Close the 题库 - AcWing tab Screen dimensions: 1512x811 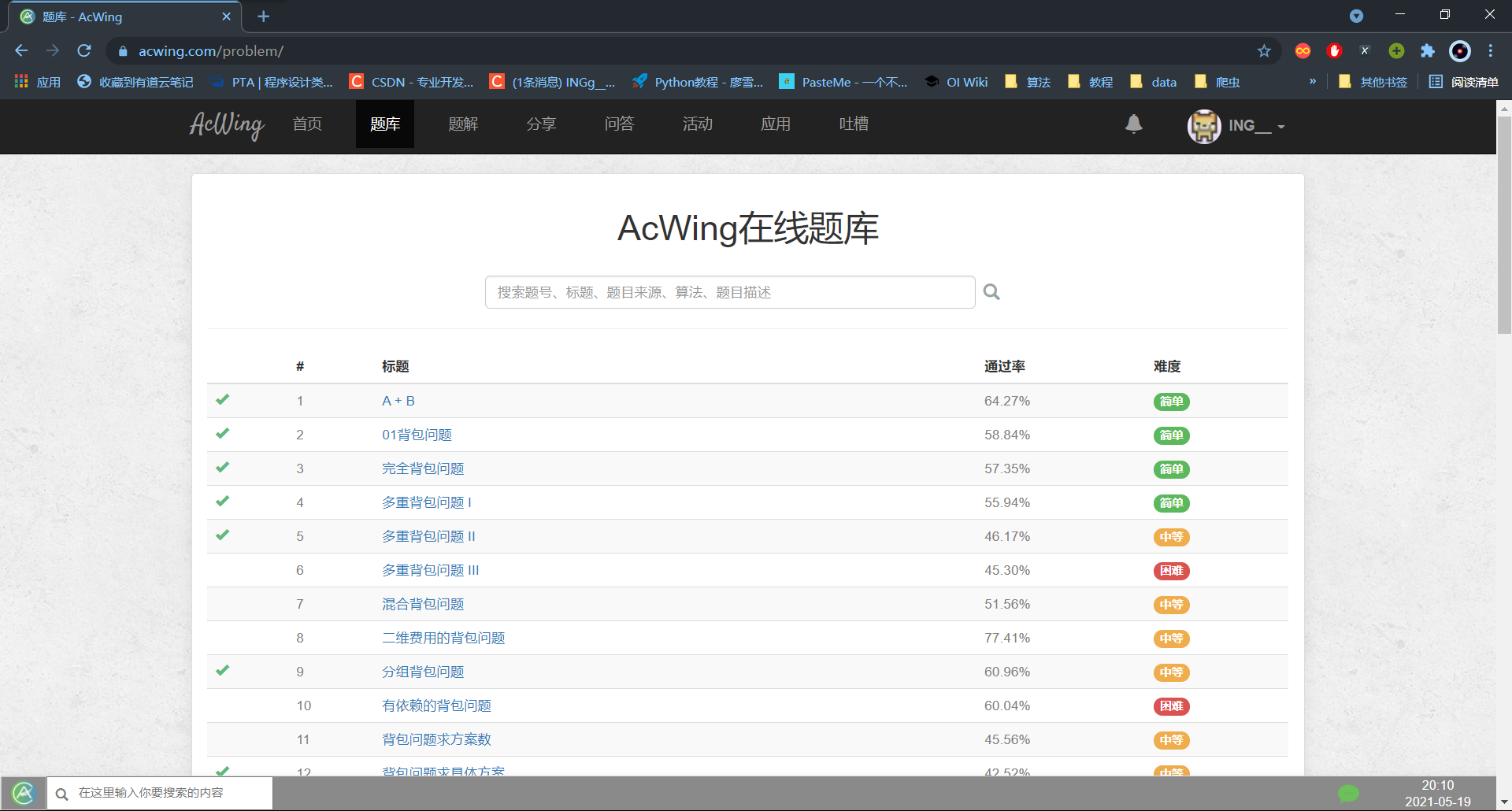227,16
